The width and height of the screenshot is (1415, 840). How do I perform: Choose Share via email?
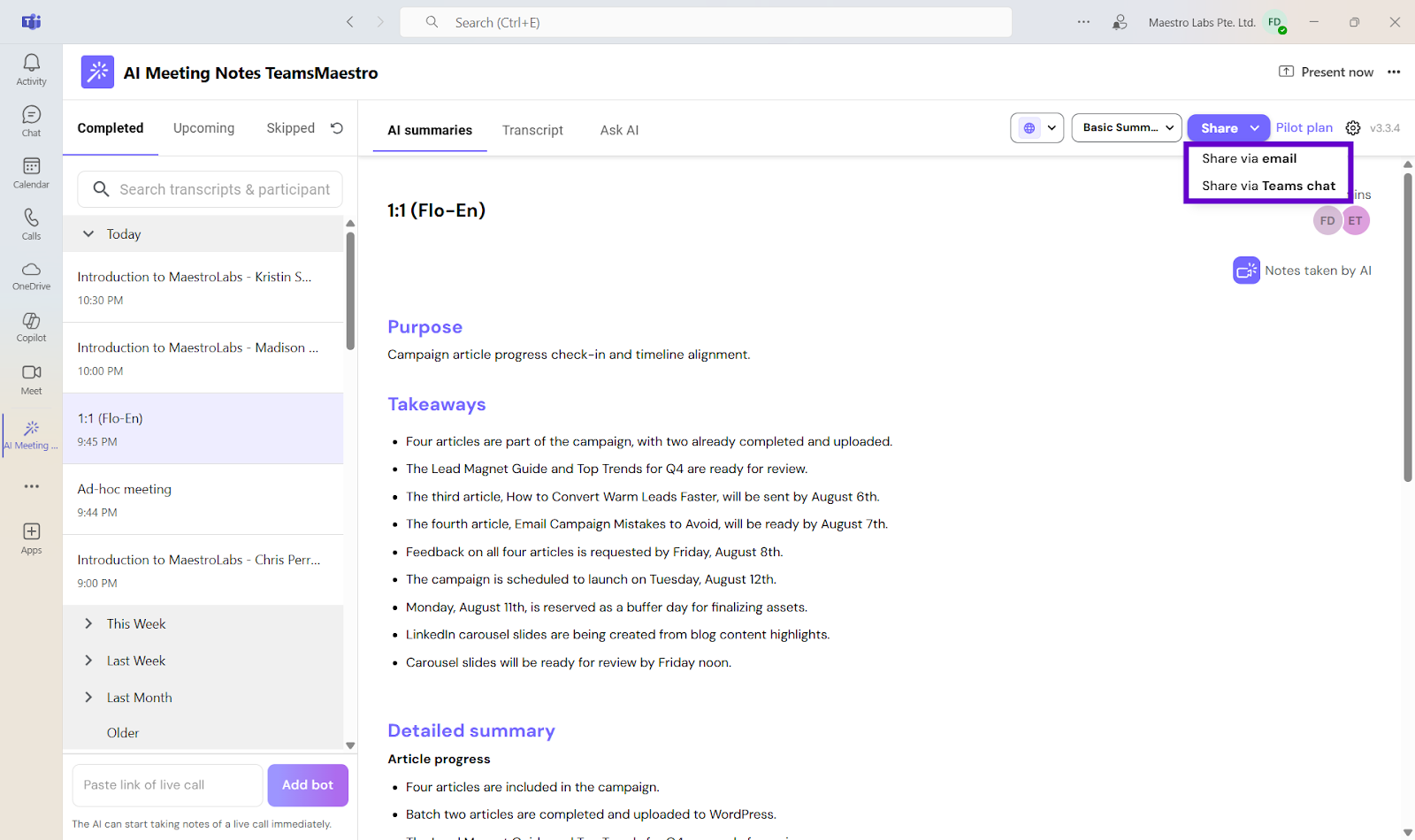coord(1250,158)
